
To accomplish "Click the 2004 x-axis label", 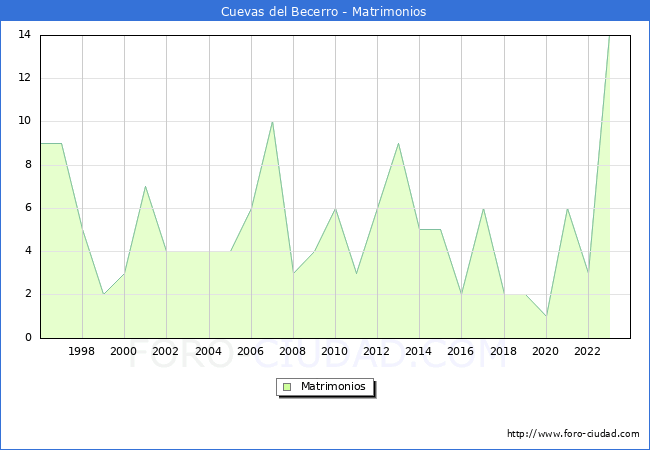I will (x=208, y=351).
